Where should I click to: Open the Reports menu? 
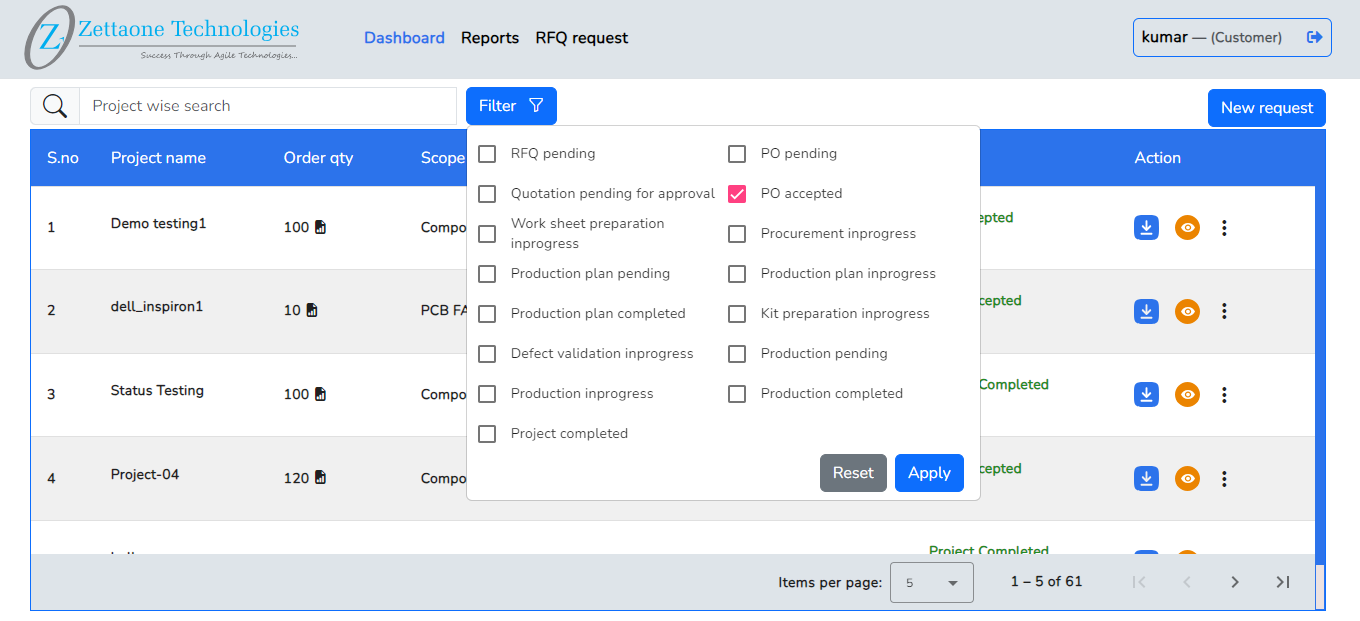pyautogui.click(x=489, y=38)
